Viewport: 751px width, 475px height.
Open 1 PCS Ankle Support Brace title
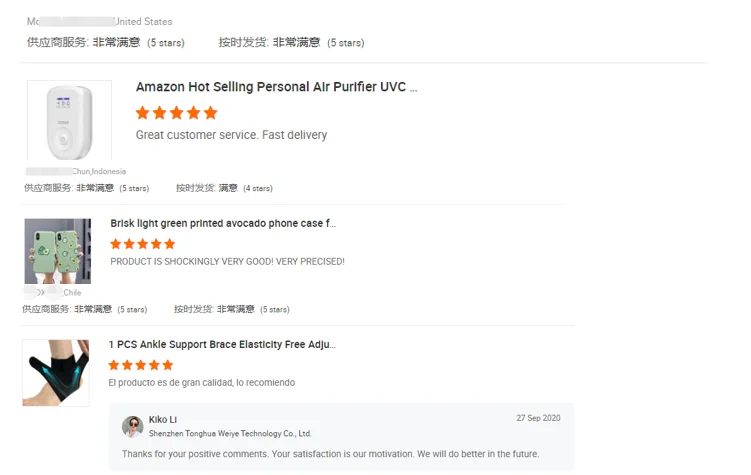pyautogui.click(x=222, y=344)
